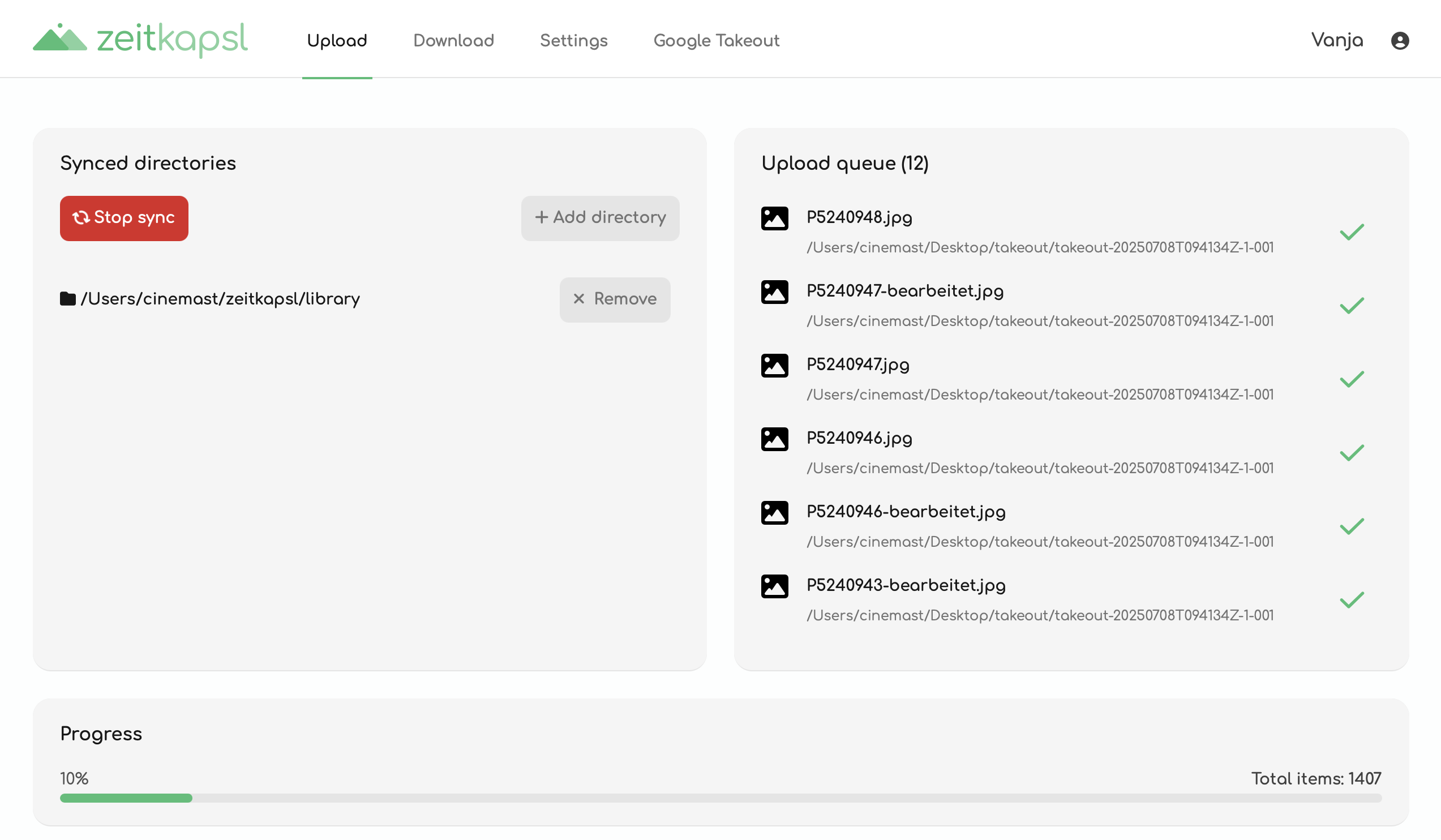Open the user account profile icon
This screenshot has height=840, width=1441.
pyautogui.click(x=1400, y=41)
